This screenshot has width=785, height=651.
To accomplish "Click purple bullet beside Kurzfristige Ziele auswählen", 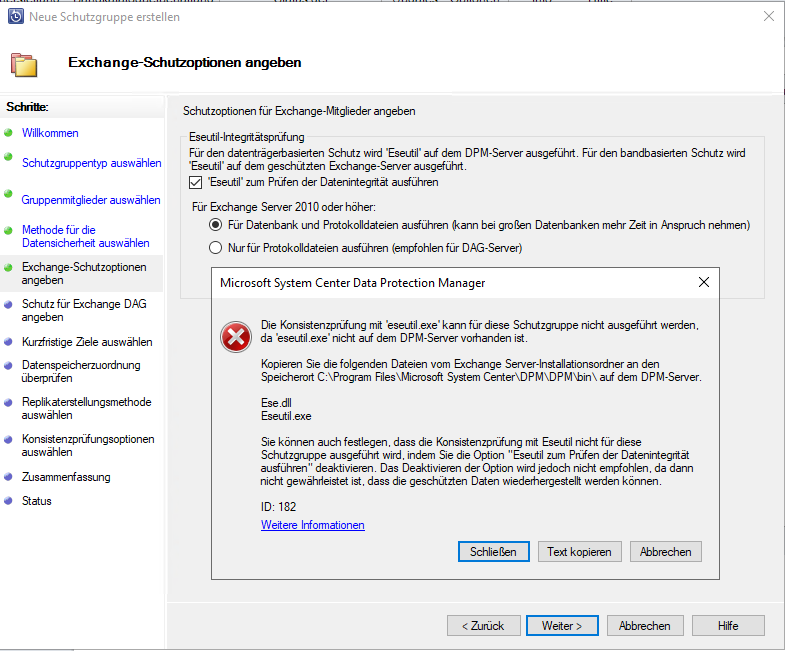I will (8, 342).
